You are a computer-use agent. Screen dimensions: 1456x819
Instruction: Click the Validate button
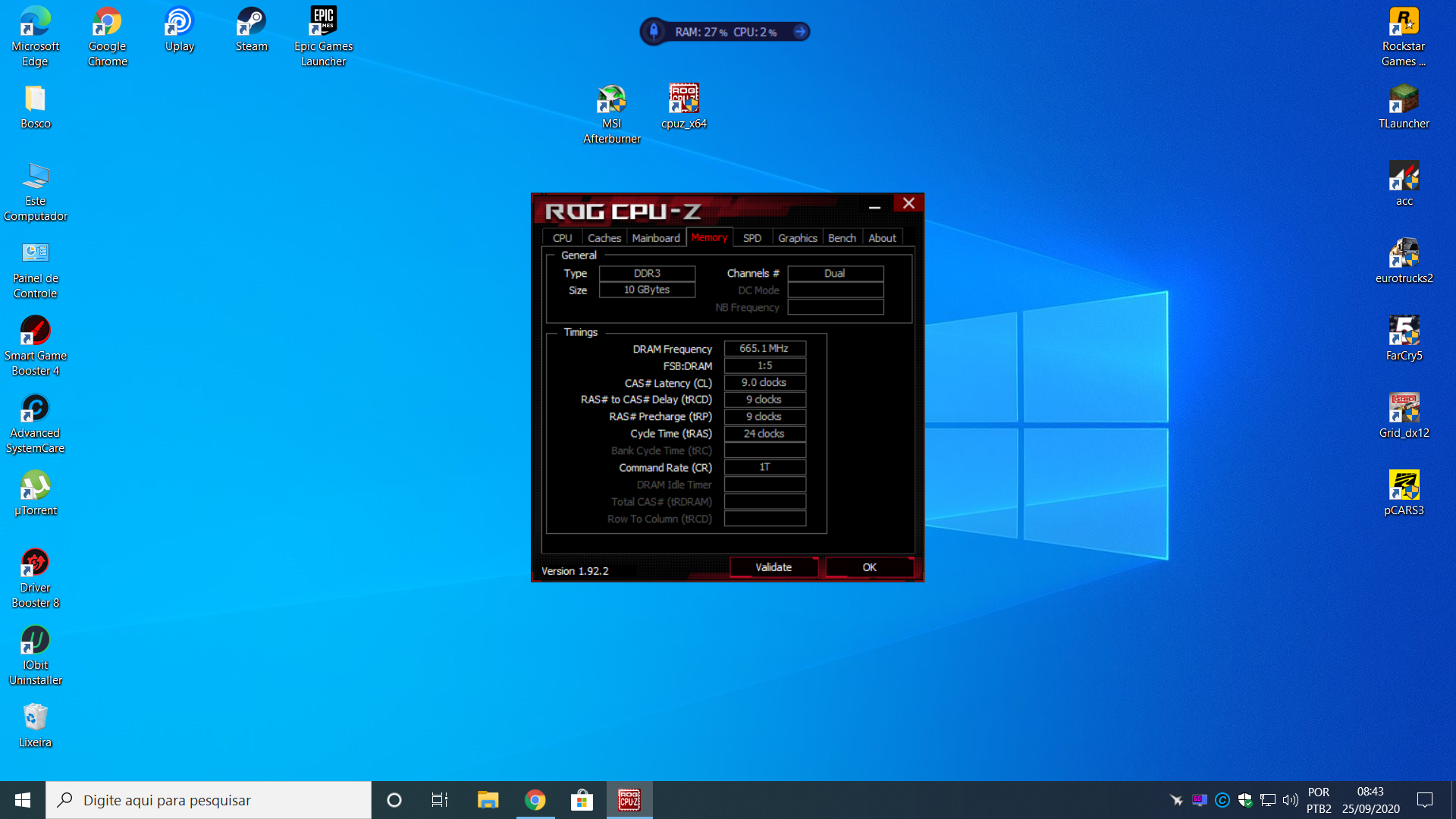click(773, 567)
